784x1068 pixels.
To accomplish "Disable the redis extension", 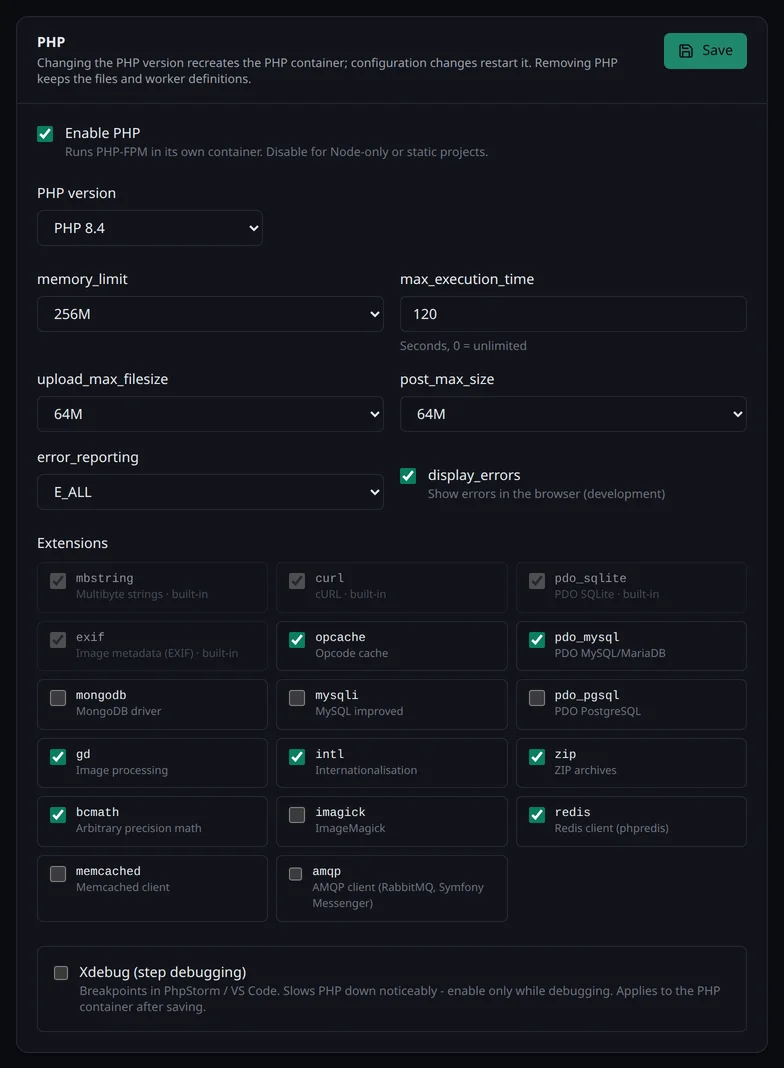I will 537,815.
